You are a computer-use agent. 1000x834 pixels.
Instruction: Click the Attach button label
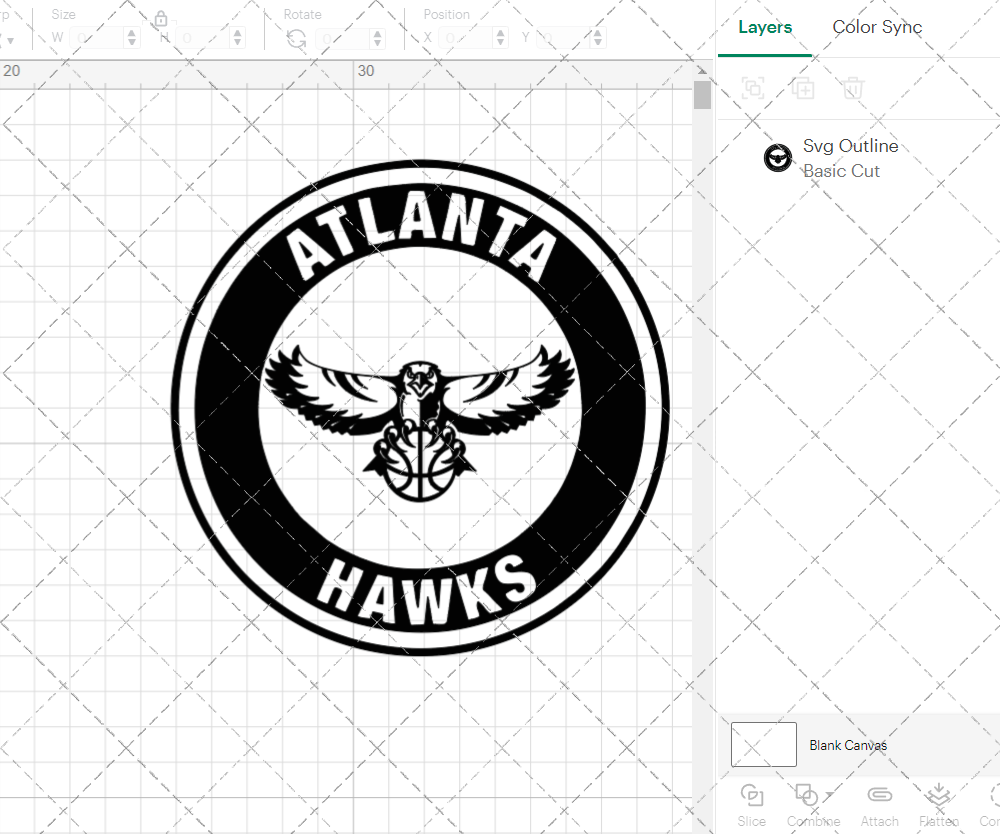879,821
